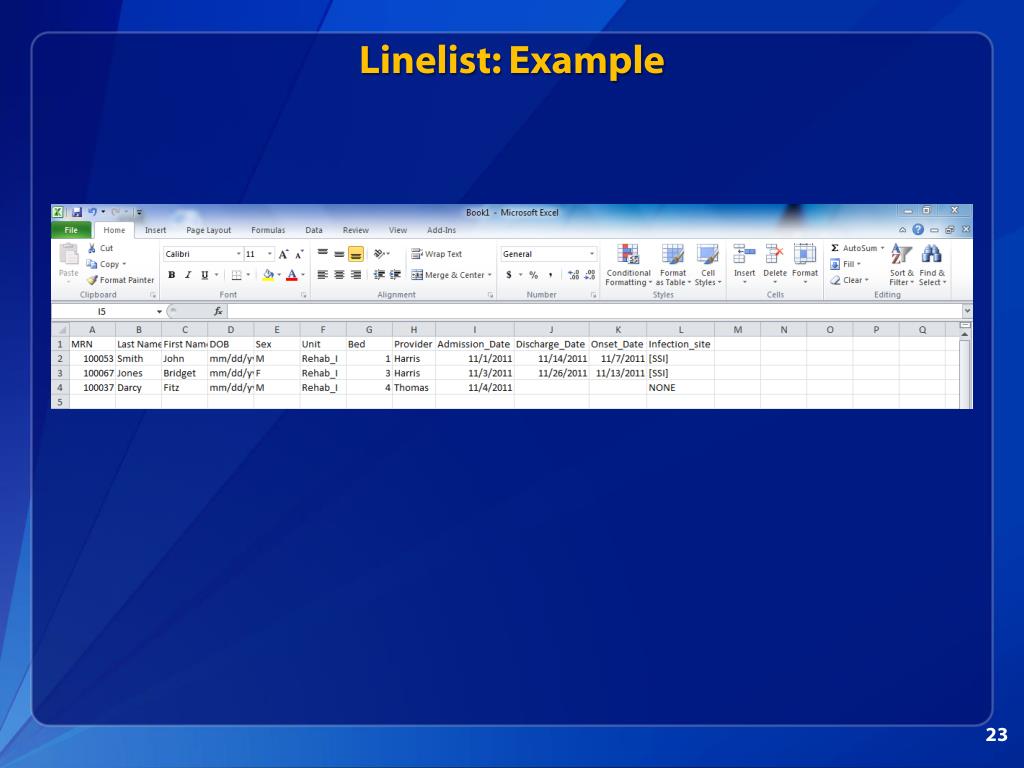1024x768 pixels.
Task: Click Decrease Font Size small A
Action: [299, 254]
